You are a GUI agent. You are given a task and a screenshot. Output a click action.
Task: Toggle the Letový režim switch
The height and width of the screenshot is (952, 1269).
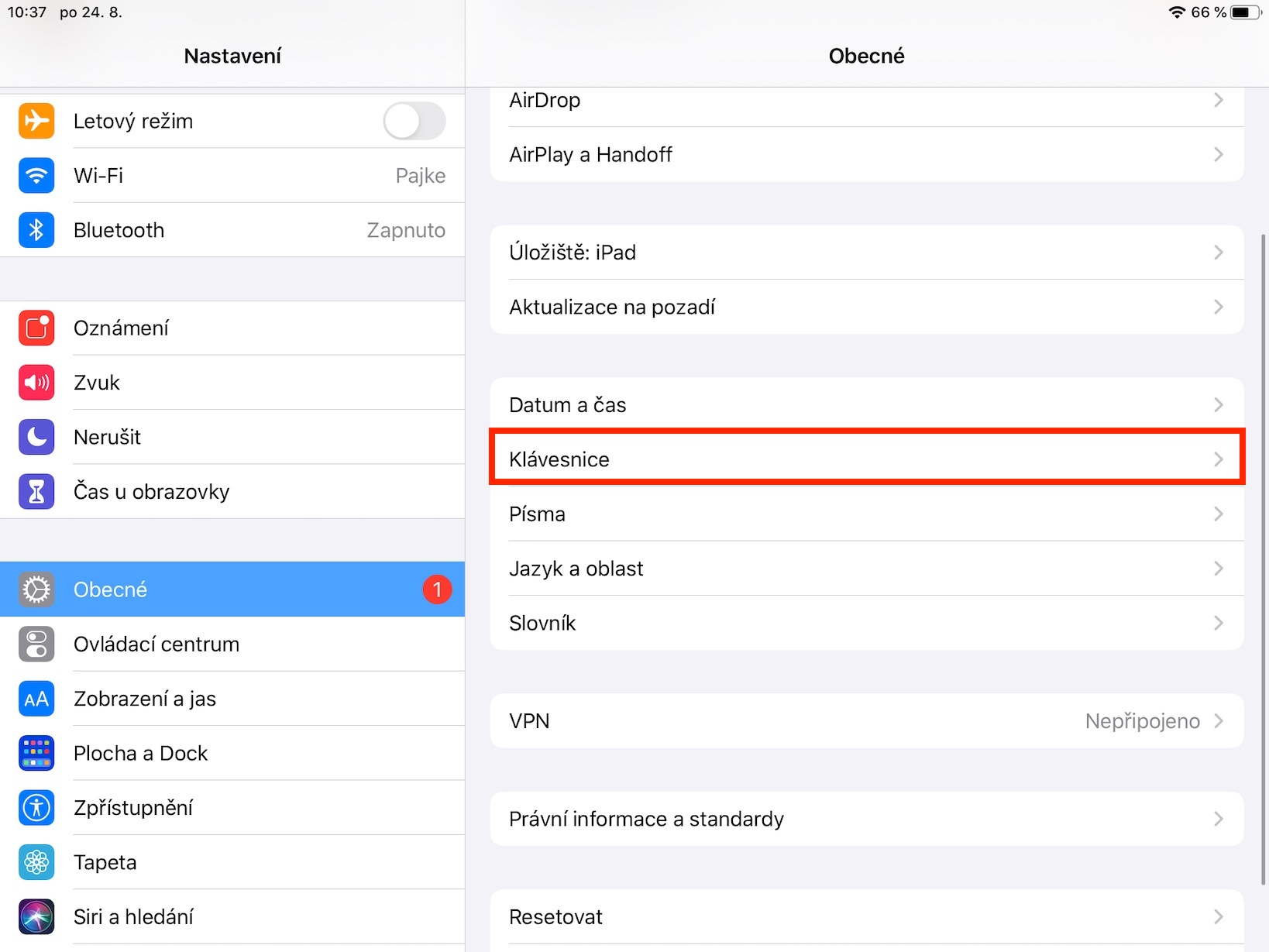click(x=414, y=121)
